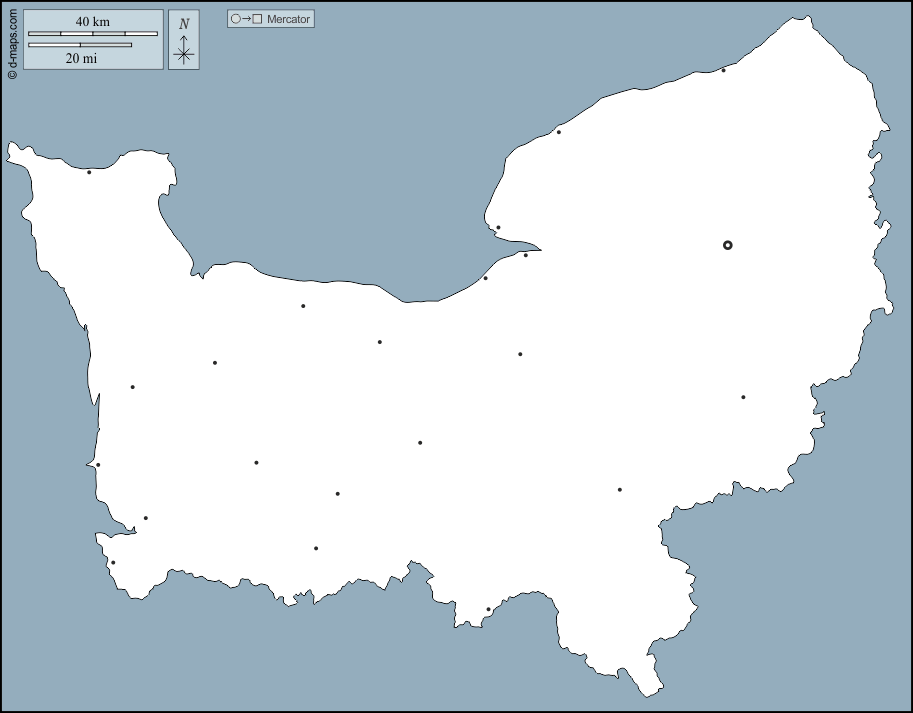Select the Mercator projection label
This screenshot has height=713, width=913.
(288, 19)
